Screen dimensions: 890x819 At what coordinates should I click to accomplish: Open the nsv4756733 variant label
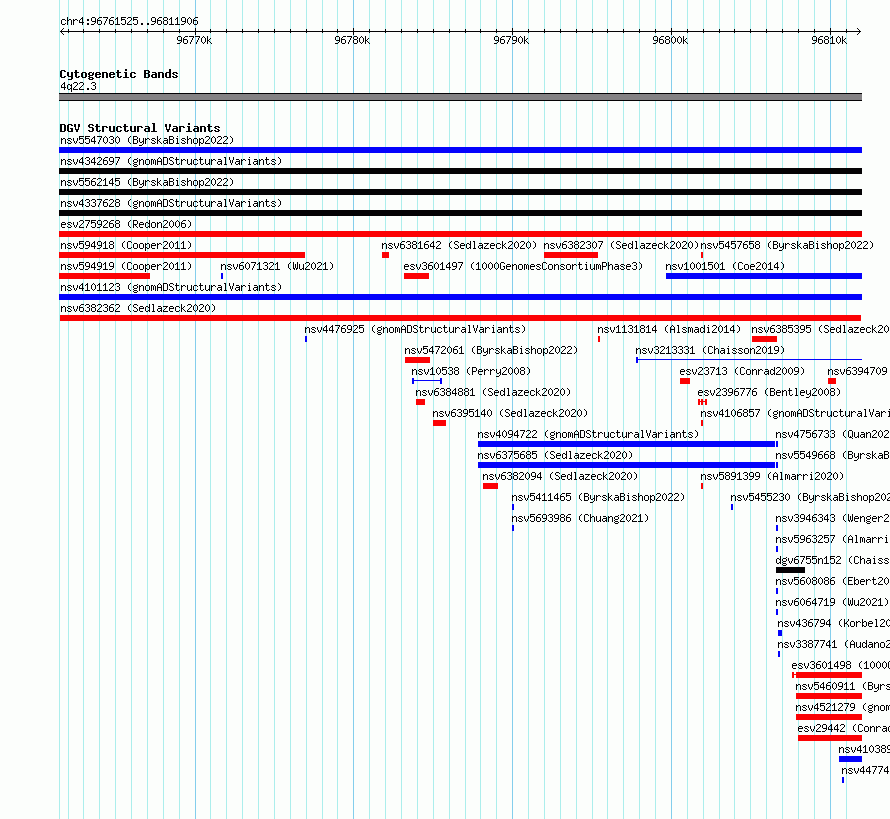click(832, 434)
